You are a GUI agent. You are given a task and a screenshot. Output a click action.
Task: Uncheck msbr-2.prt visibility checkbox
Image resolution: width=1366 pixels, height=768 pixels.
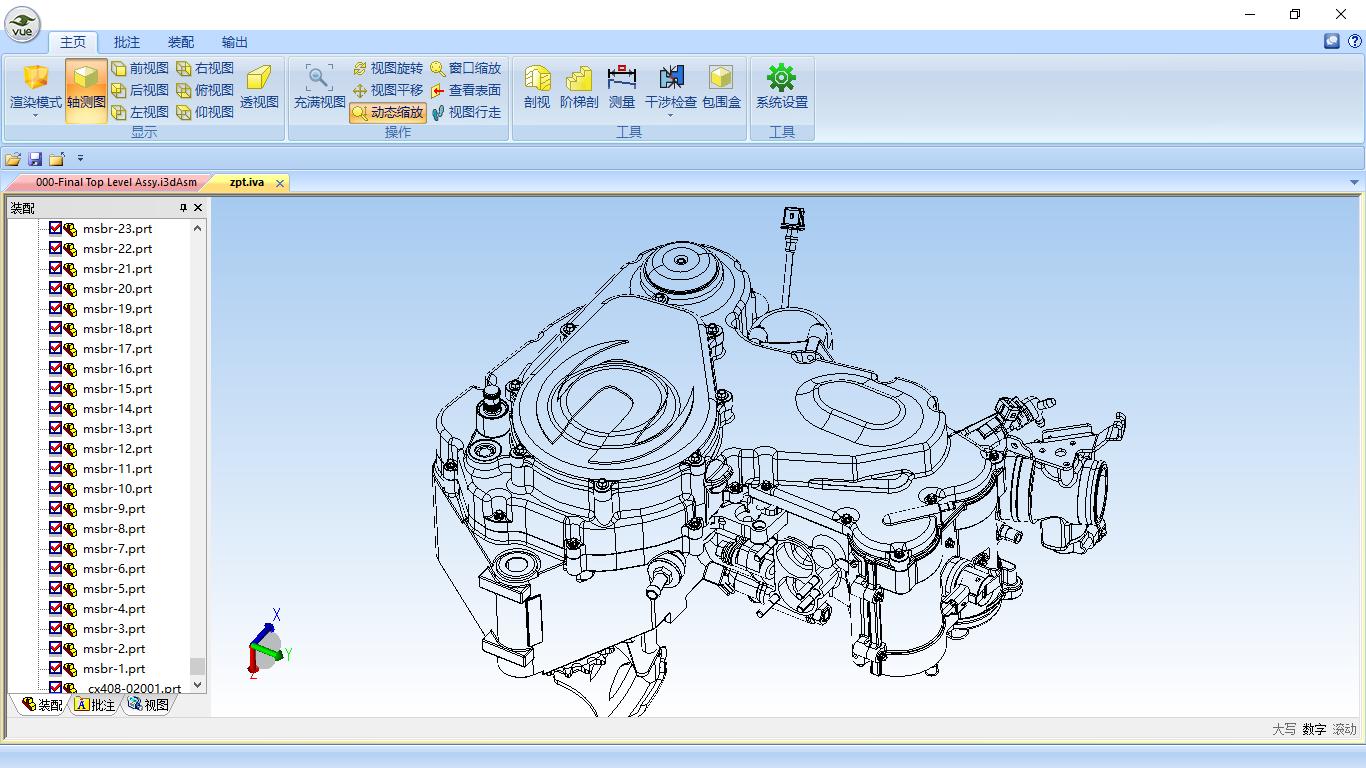56,648
